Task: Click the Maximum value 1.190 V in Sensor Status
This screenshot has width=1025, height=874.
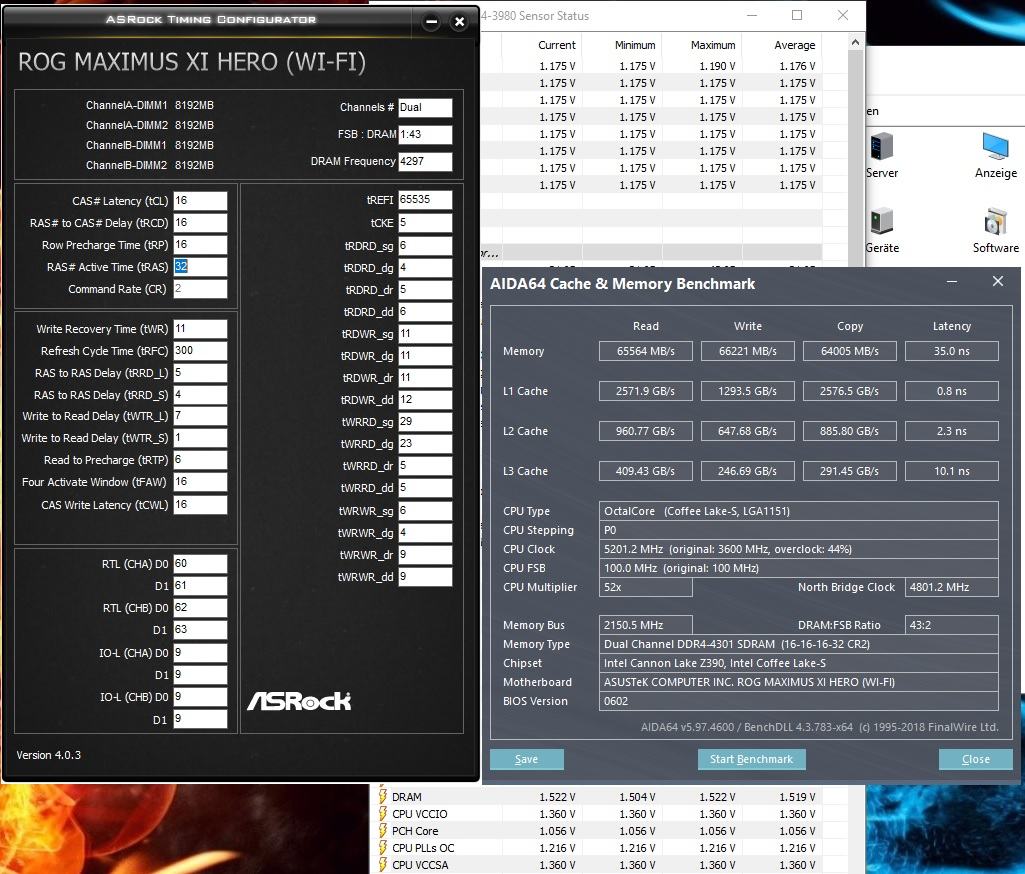Action: pos(717,66)
